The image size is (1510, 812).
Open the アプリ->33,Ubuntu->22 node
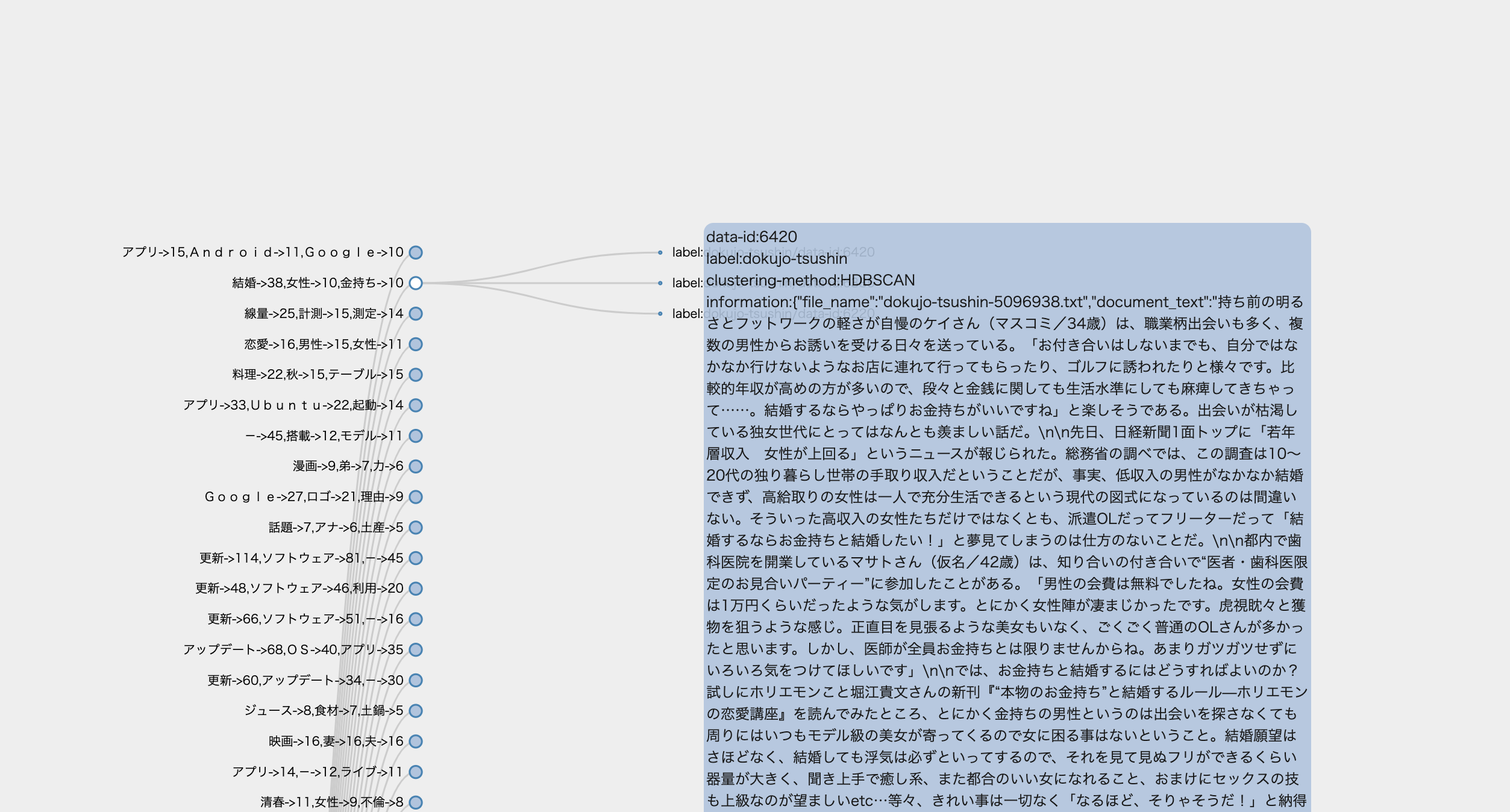[x=416, y=405]
